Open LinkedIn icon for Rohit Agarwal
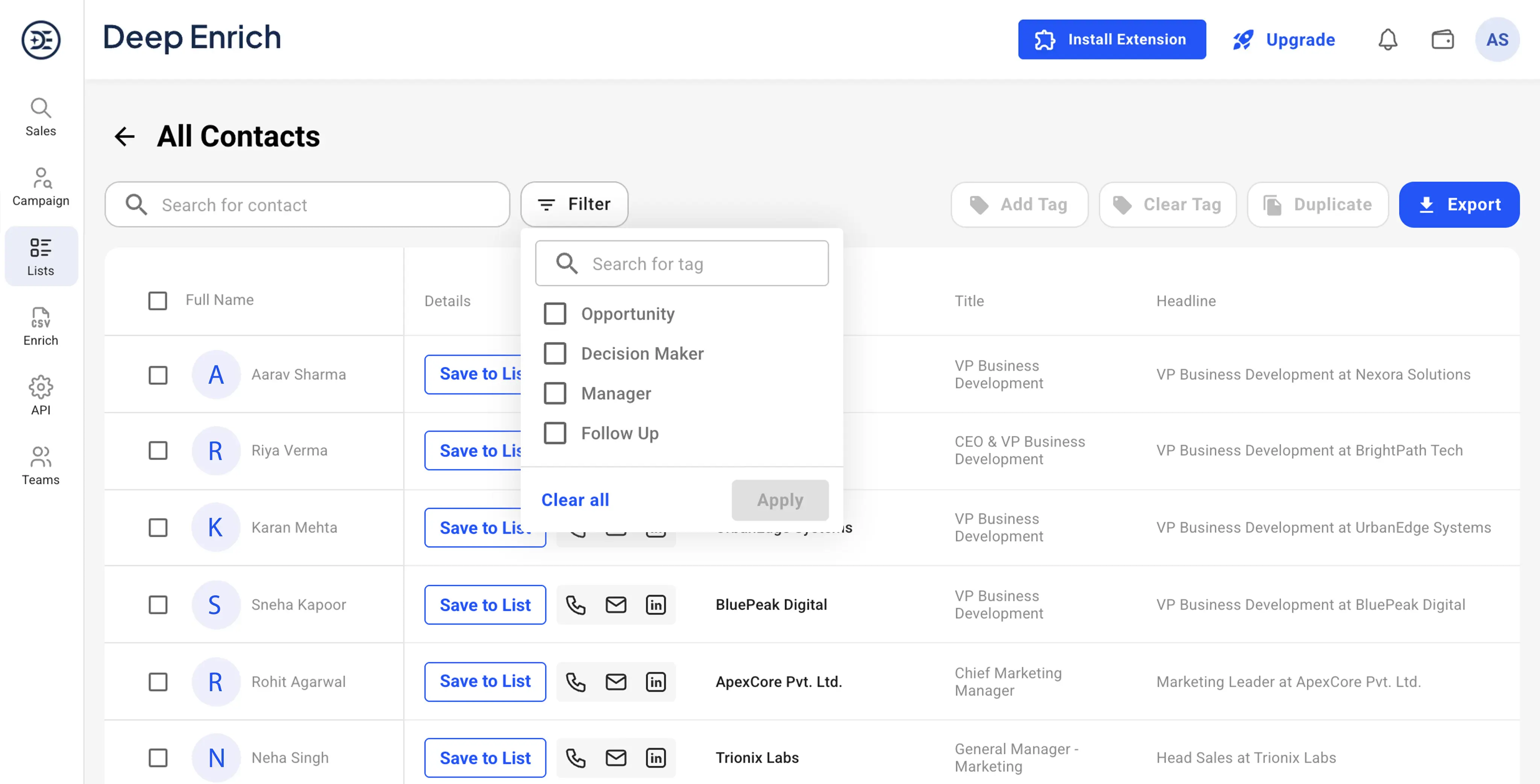 point(656,682)
